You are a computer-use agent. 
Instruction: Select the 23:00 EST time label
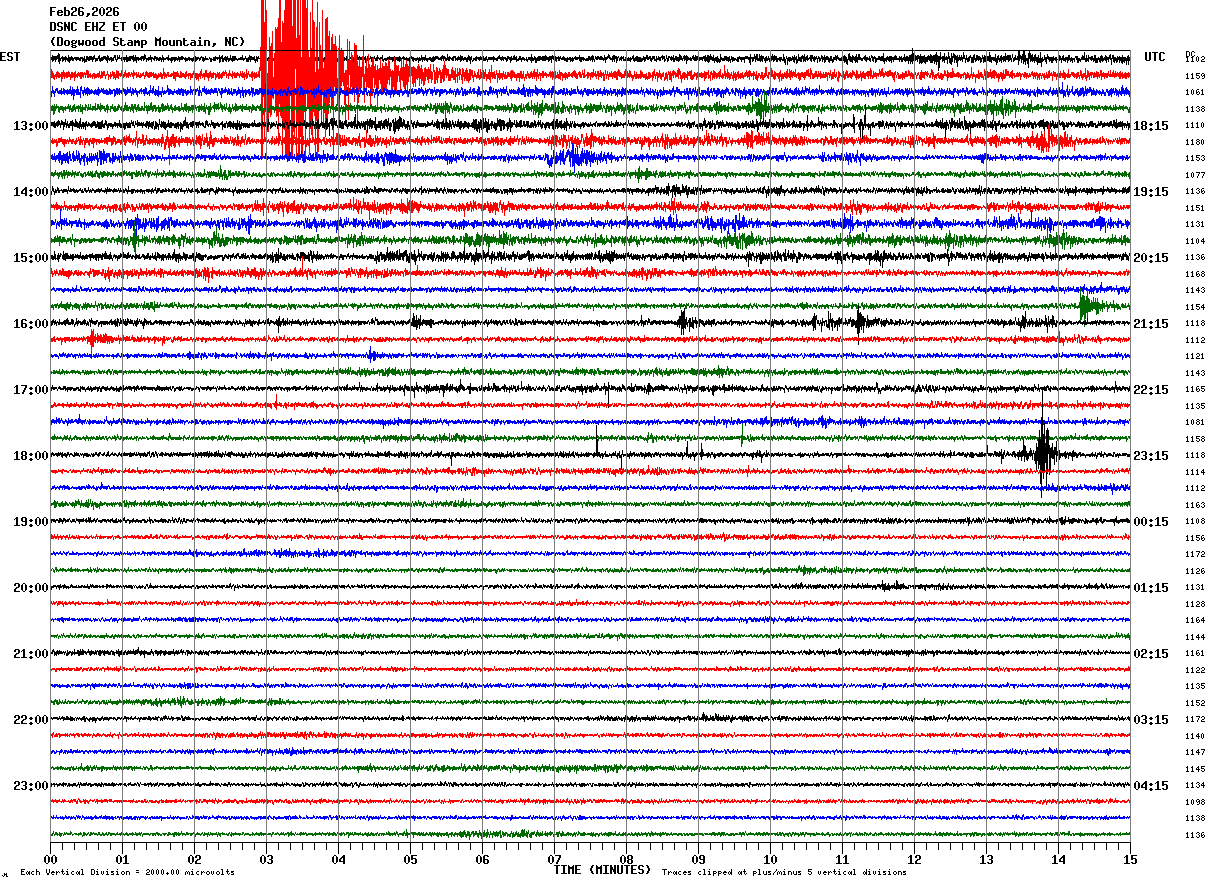pos(31,785)
